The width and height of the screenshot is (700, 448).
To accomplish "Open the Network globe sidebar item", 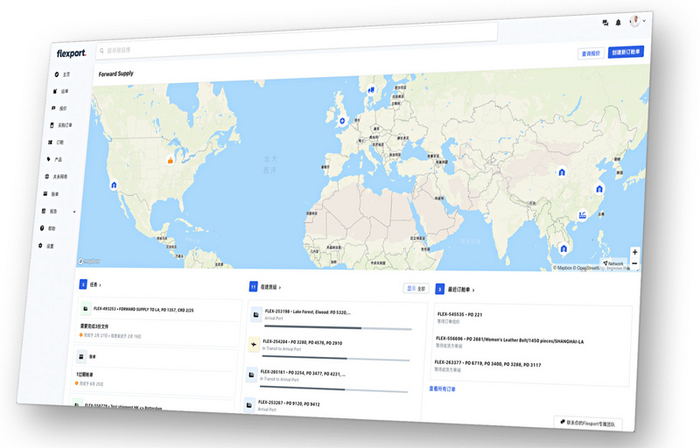I will [x=56, y=176].
